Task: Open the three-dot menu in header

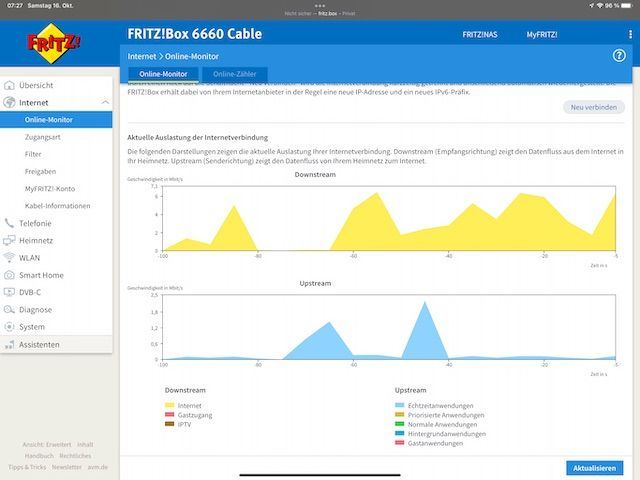Action: pos(630,35)
